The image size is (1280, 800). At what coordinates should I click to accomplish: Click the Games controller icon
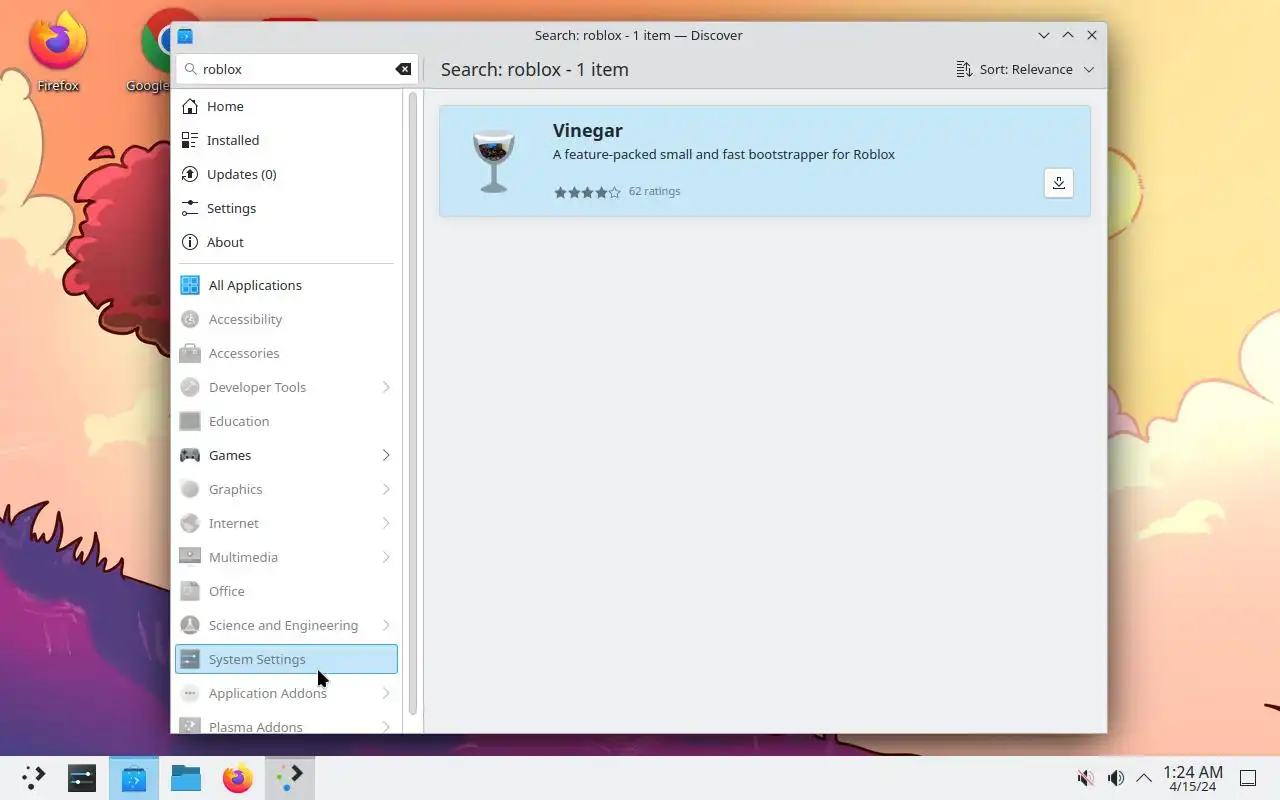(190, 455)
